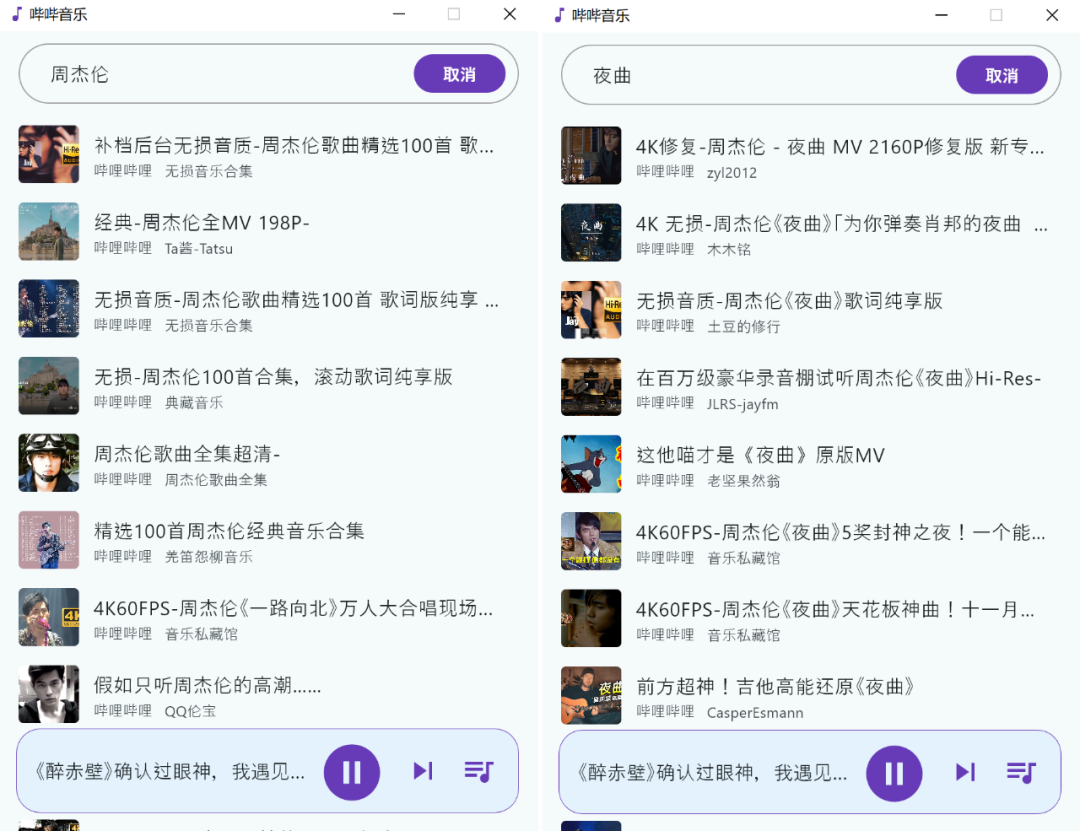Focus the search field containing 周杰伦
Viewport: 1080px width, 831px height.
coord(220,74)
